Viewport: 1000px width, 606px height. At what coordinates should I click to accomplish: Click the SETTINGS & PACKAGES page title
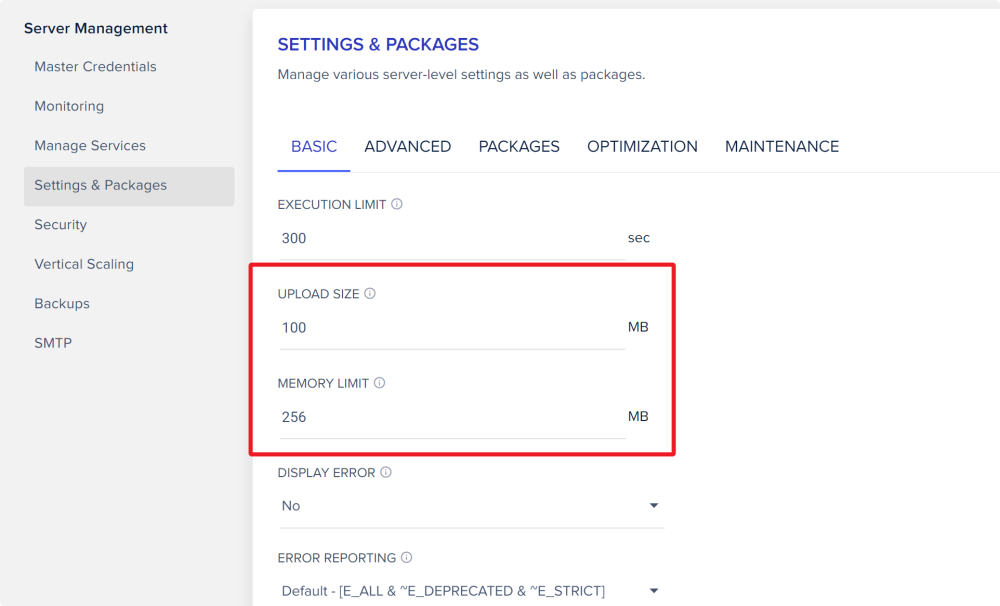(378, 45)
